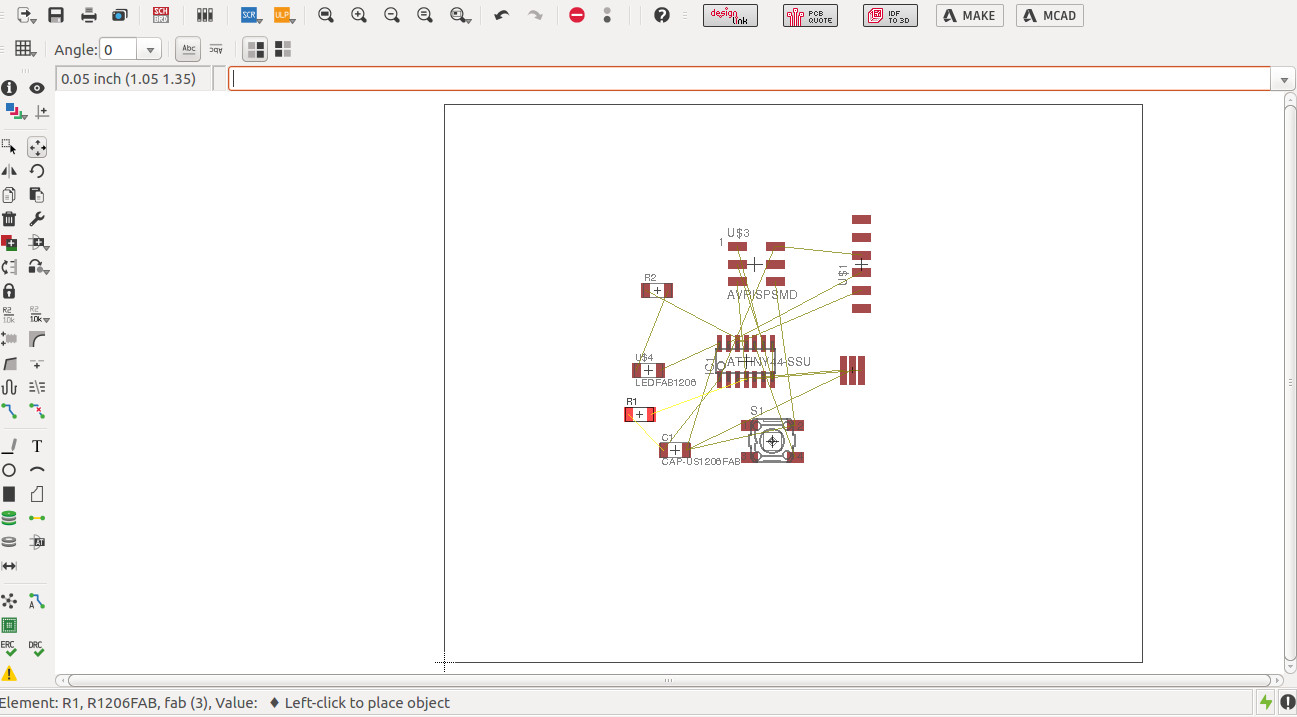Click the Angle value field
This screenshot has height=717, width=1297.
120,50
